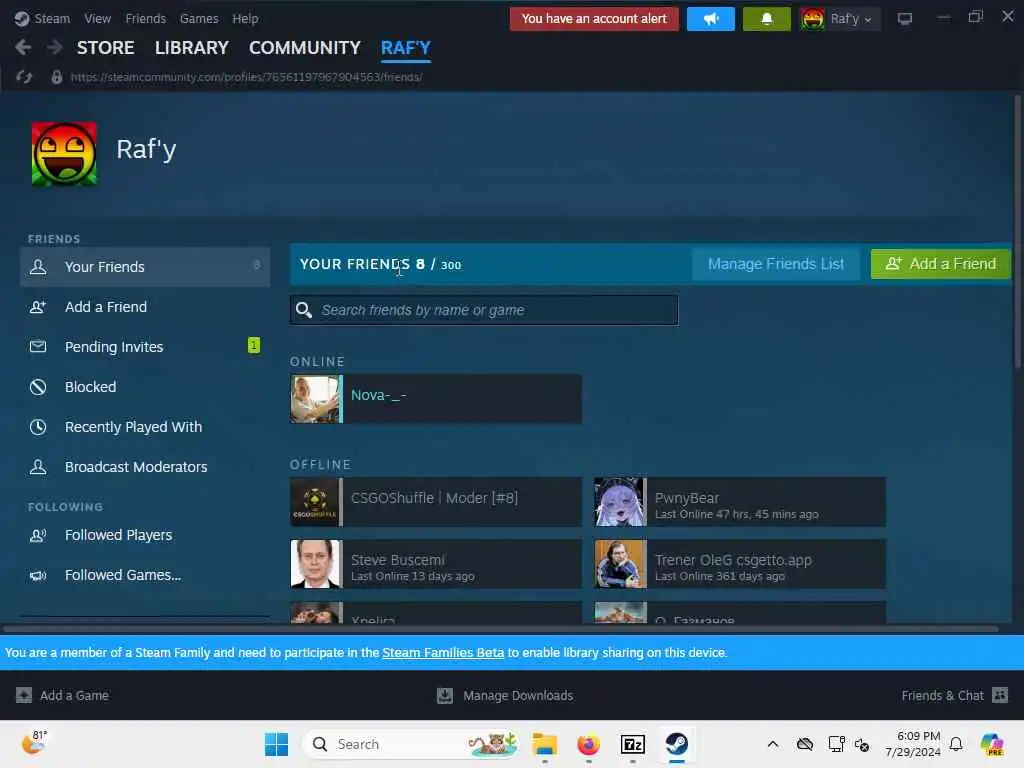
Task: Click the account alert red button
Action: 594,19
